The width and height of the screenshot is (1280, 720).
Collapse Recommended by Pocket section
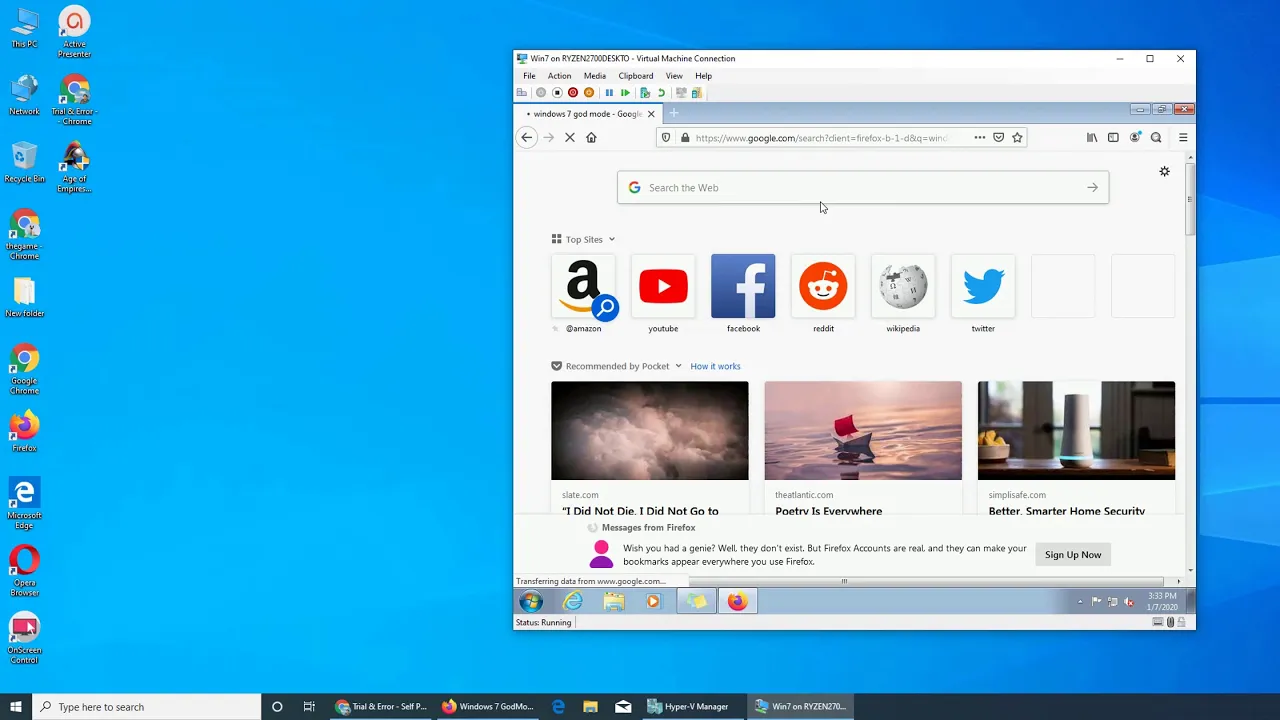click(x=617, y=366)
